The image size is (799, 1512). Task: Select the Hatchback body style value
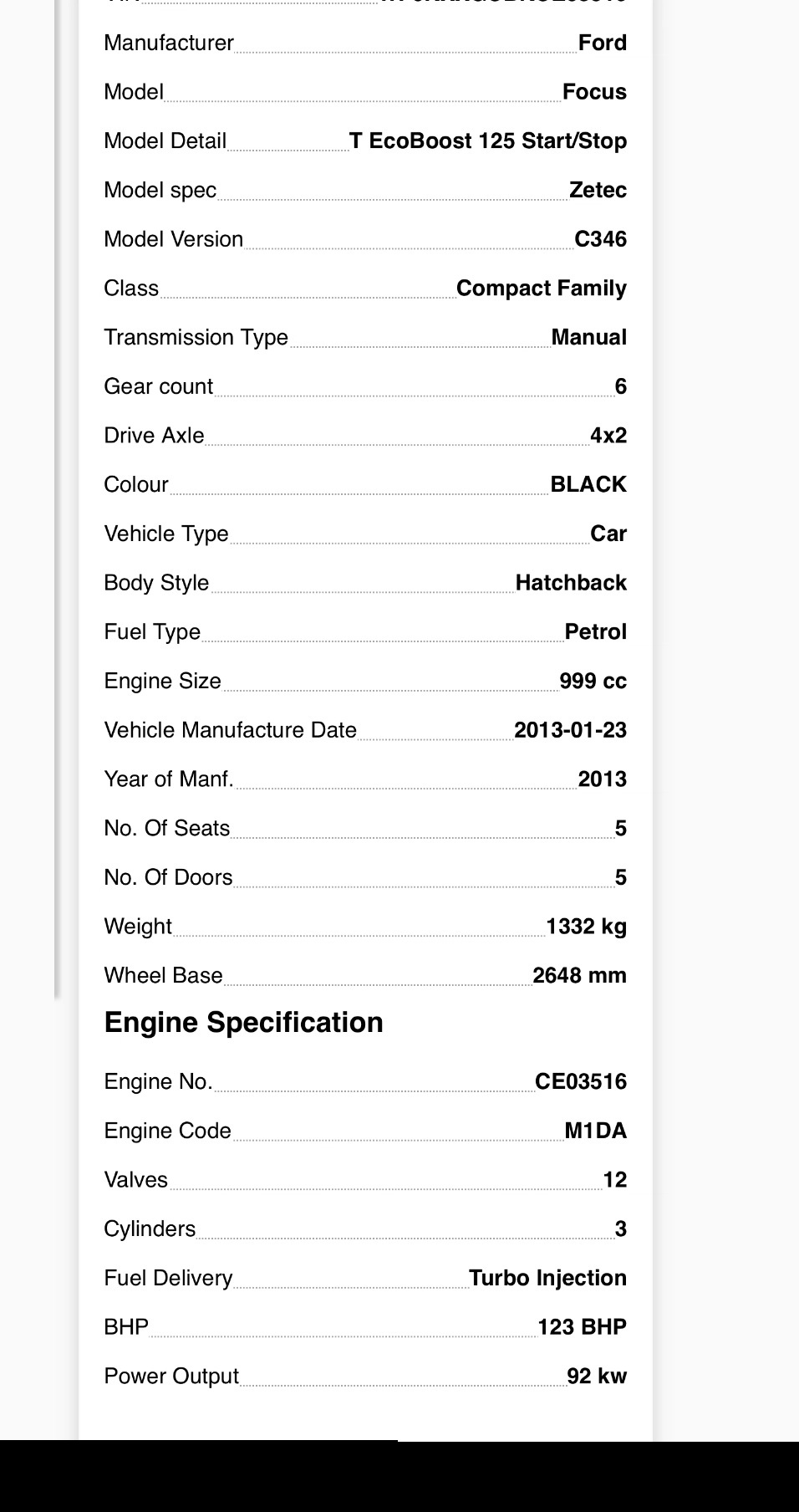click(x=571, y=583)
